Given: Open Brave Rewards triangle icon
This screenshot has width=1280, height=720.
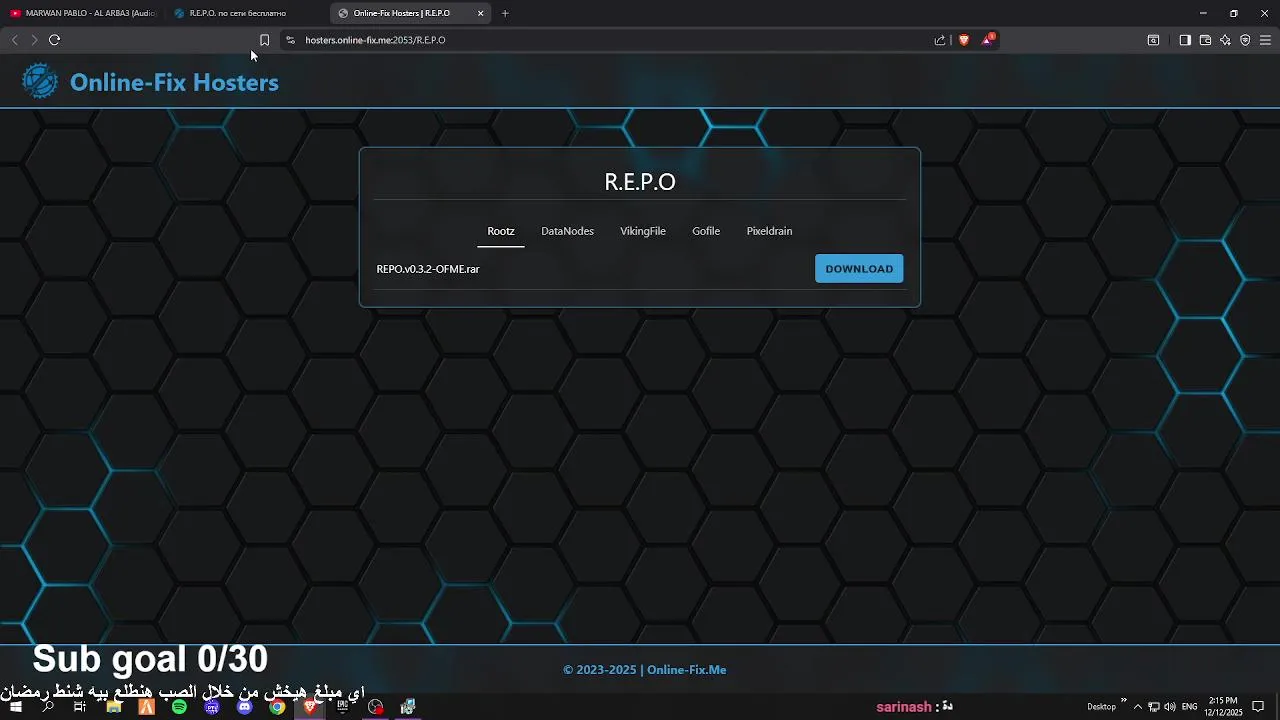Looking at the screenshot, I should coord(988,40).
